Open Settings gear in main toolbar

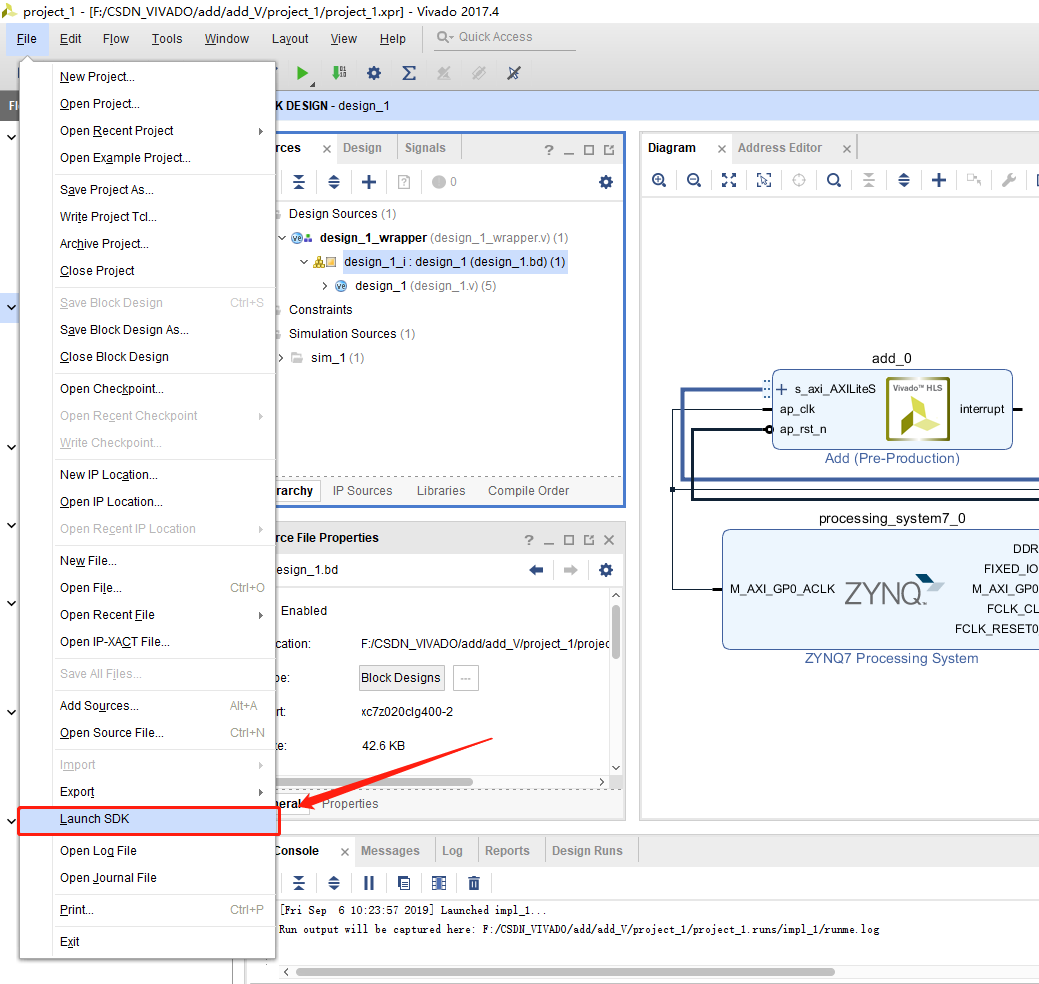coord(374,73)
